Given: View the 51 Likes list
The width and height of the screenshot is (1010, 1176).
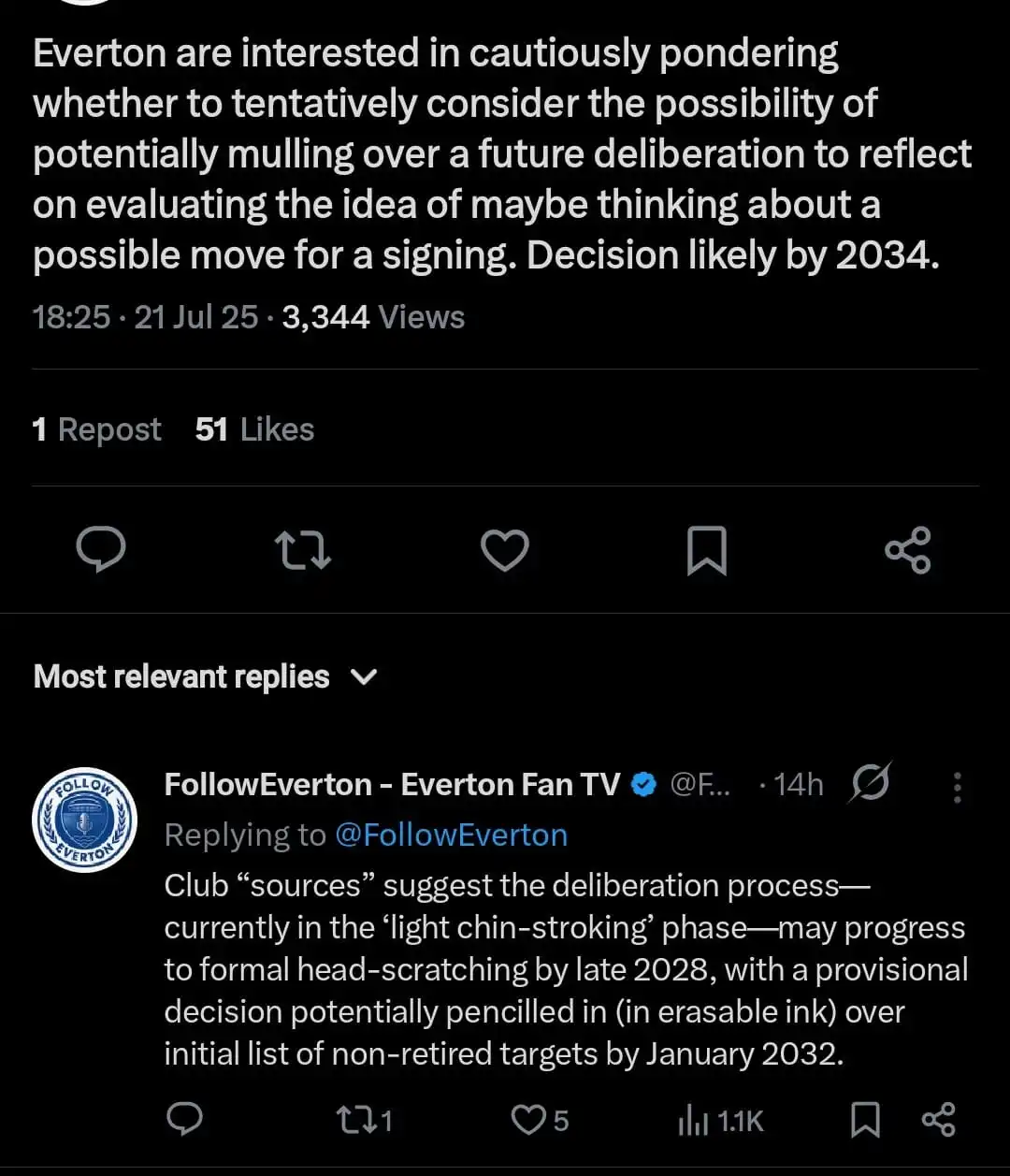Looking at the screenshot, I should click(254, 429).
